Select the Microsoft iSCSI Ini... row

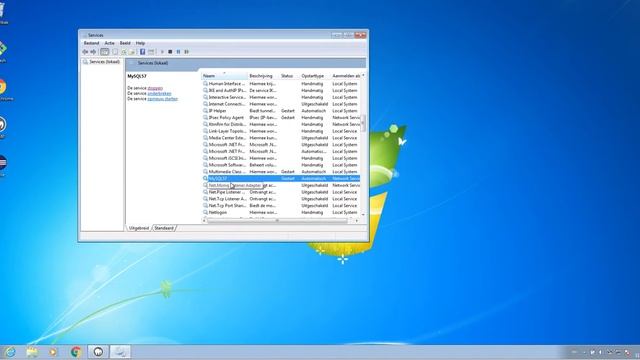pyautogui.click(x=281, y=158)
